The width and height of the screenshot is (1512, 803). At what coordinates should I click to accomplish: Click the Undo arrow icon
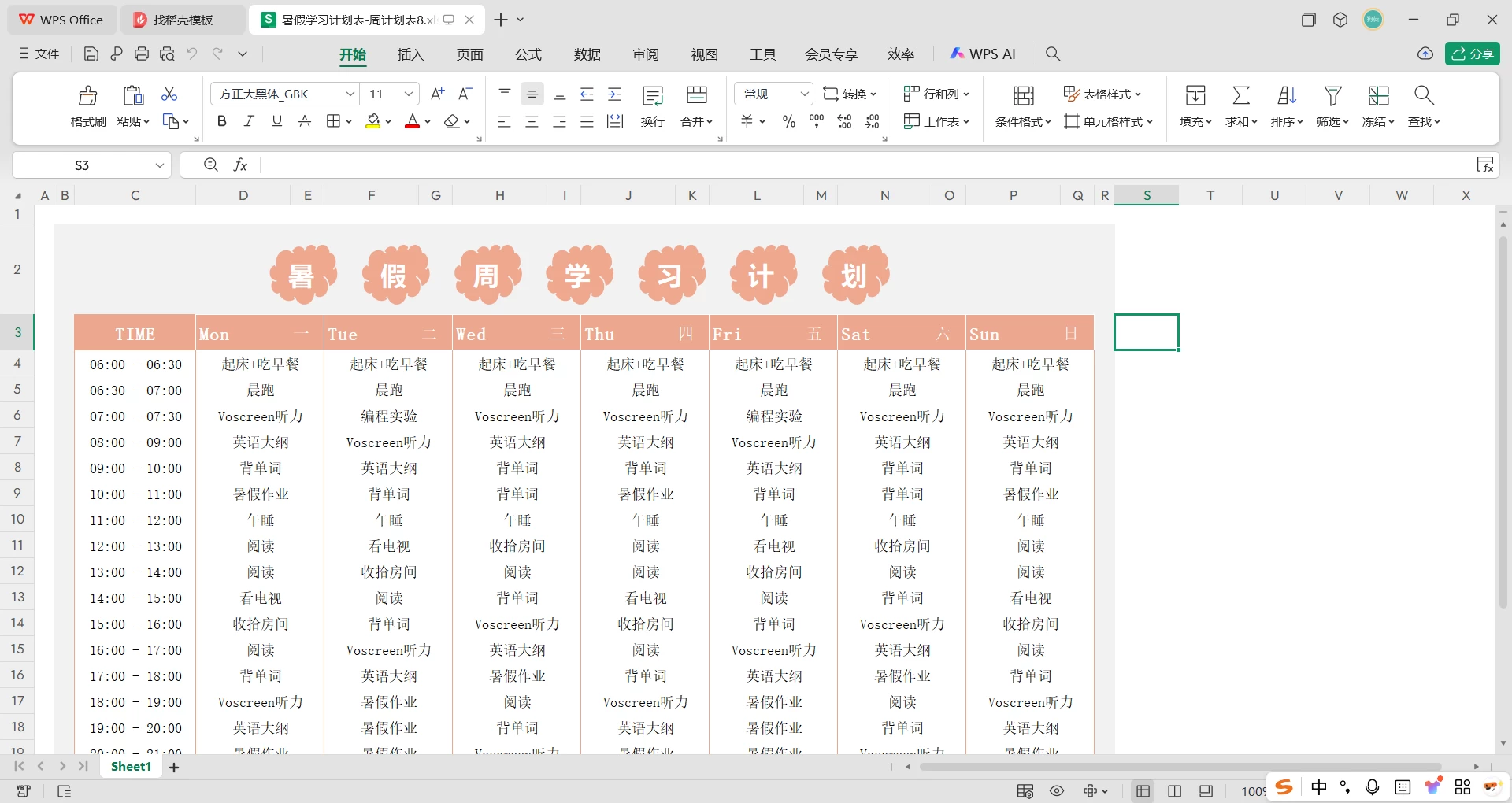(192, 54)
